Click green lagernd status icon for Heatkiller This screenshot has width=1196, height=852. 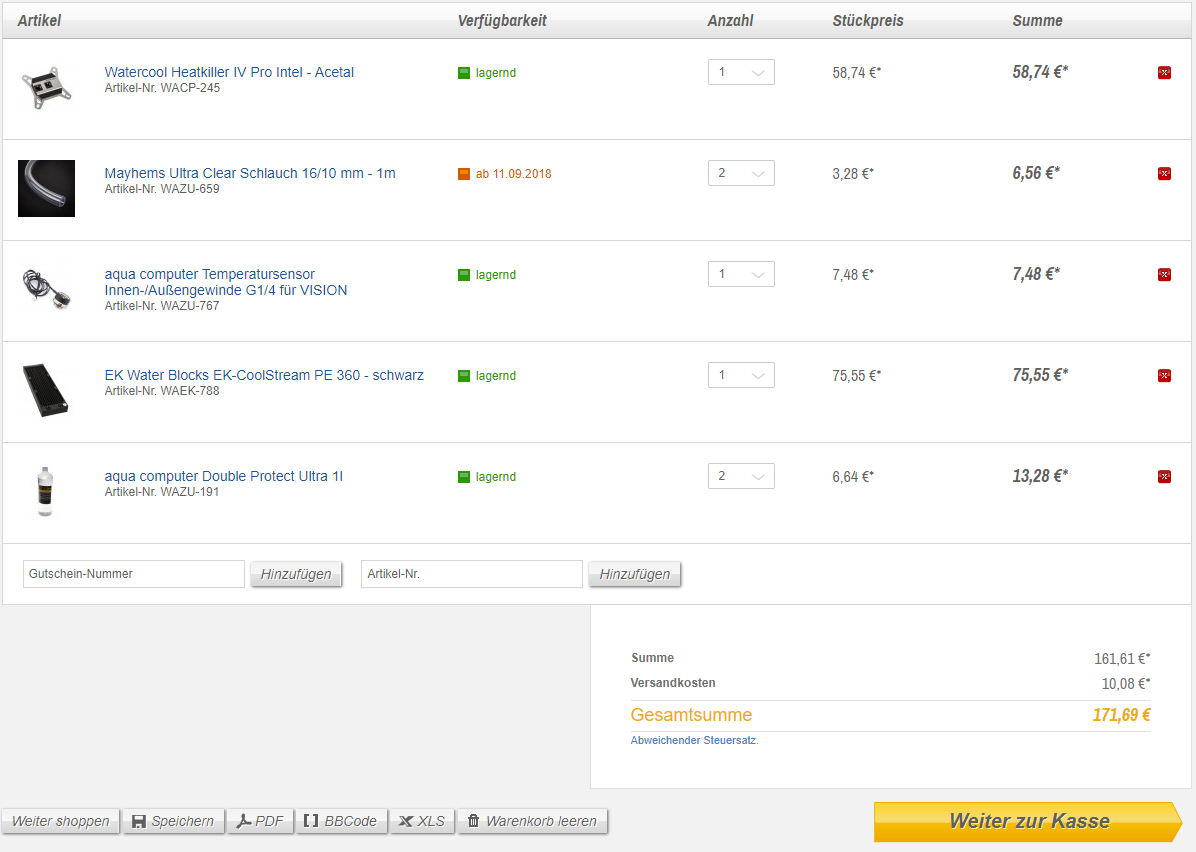(x=464, y=72)
